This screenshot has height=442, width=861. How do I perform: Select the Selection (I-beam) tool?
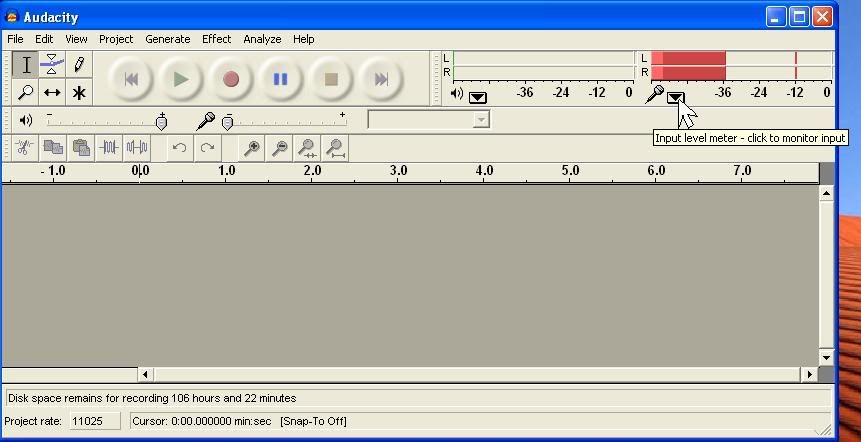coord(25,65)
